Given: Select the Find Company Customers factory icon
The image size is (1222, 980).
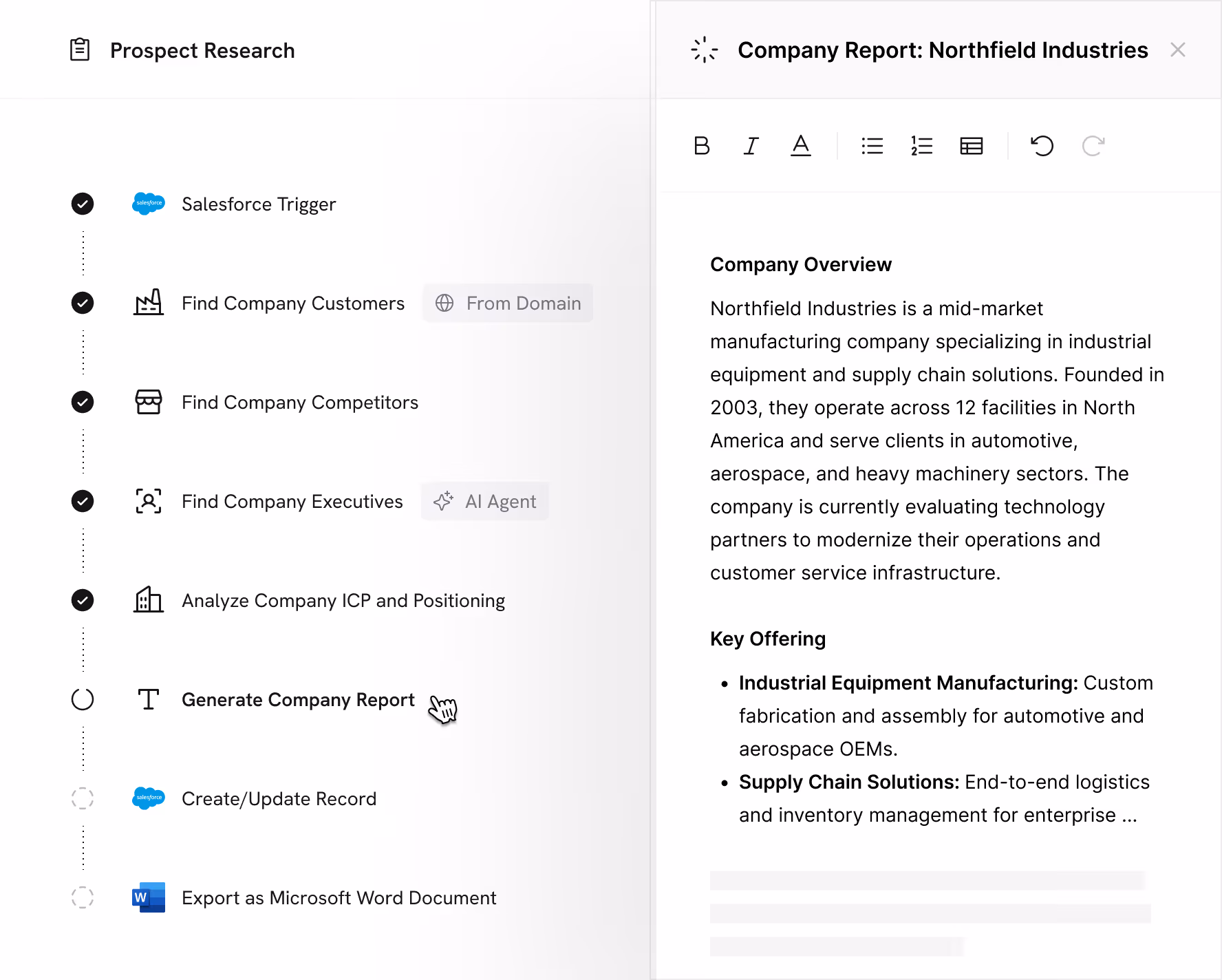Looking at the screenshot, I should click(148, 303).
